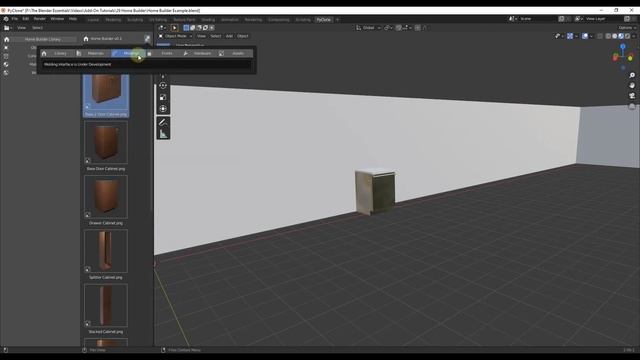The image size is (640, 360).
Task: Open the viewport View menu
Action: click(201, 36)
